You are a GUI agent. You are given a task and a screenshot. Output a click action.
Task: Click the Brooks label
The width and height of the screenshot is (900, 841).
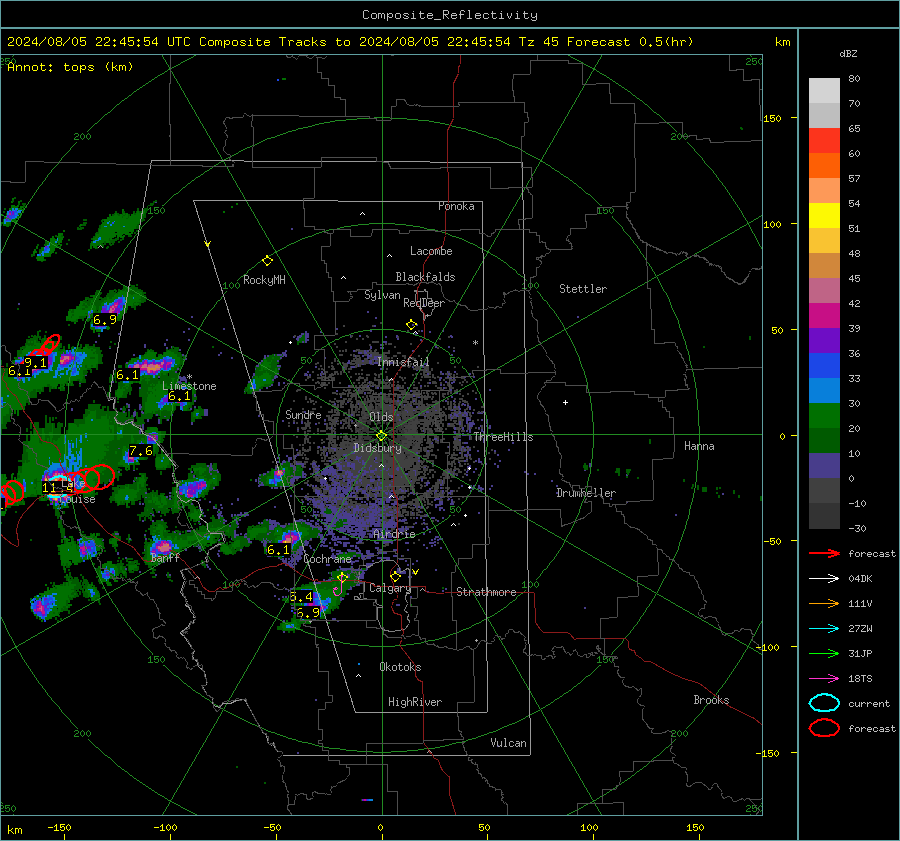coord(711,700)
